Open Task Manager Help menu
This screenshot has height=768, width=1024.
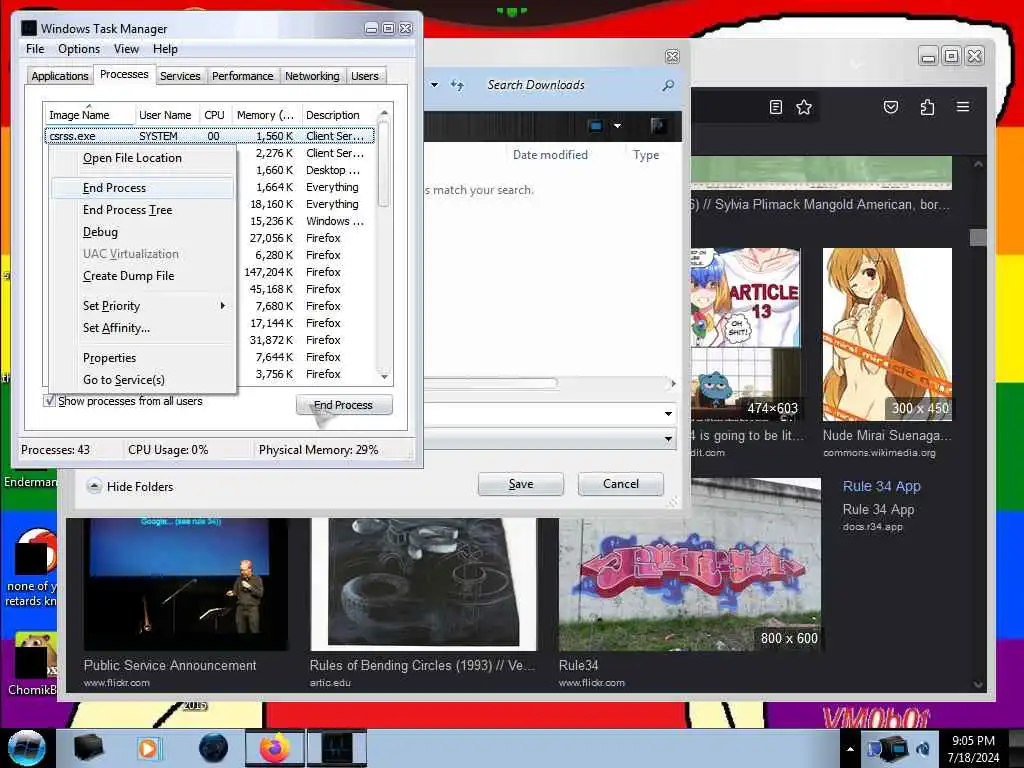click(x=165, y=49)
